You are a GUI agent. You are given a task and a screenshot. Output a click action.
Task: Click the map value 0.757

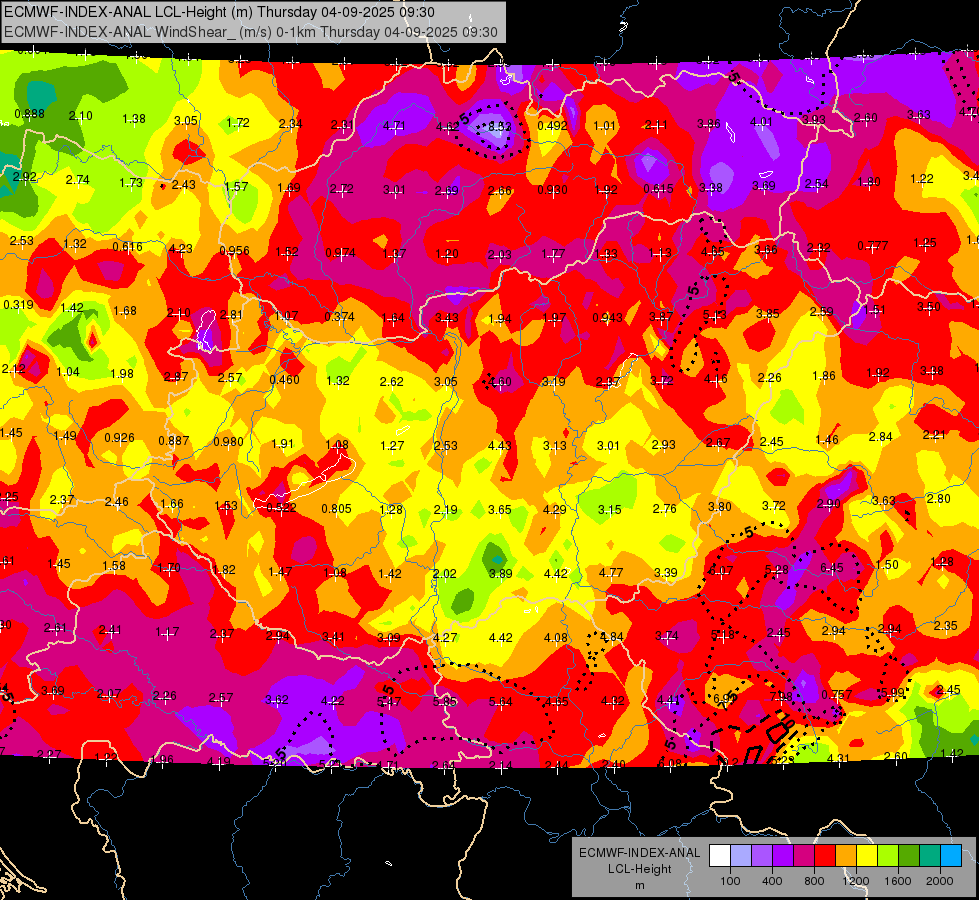pos(837,695)
